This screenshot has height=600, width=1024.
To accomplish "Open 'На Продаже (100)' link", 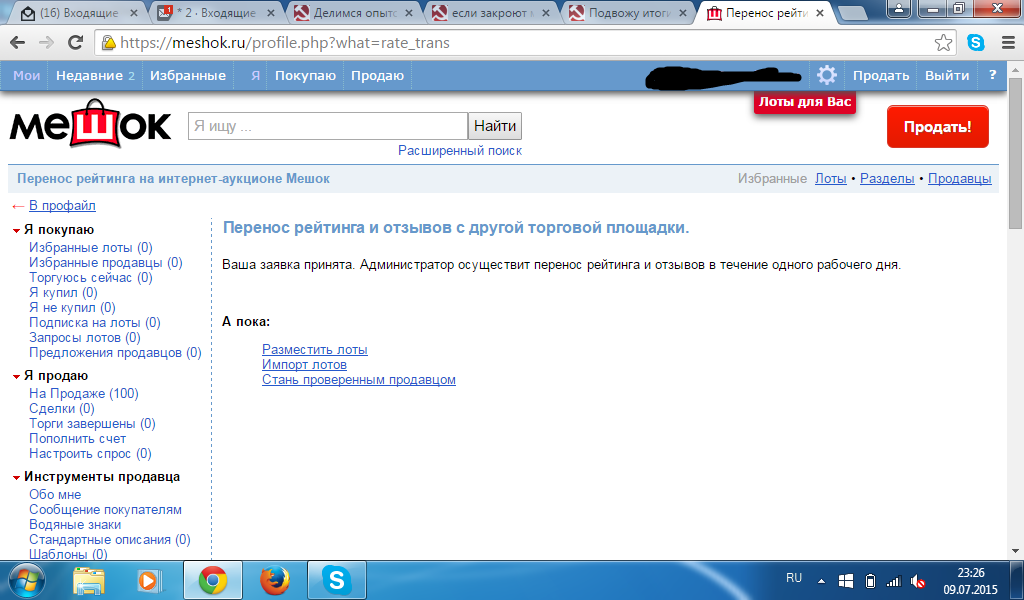I will point(84,393).
